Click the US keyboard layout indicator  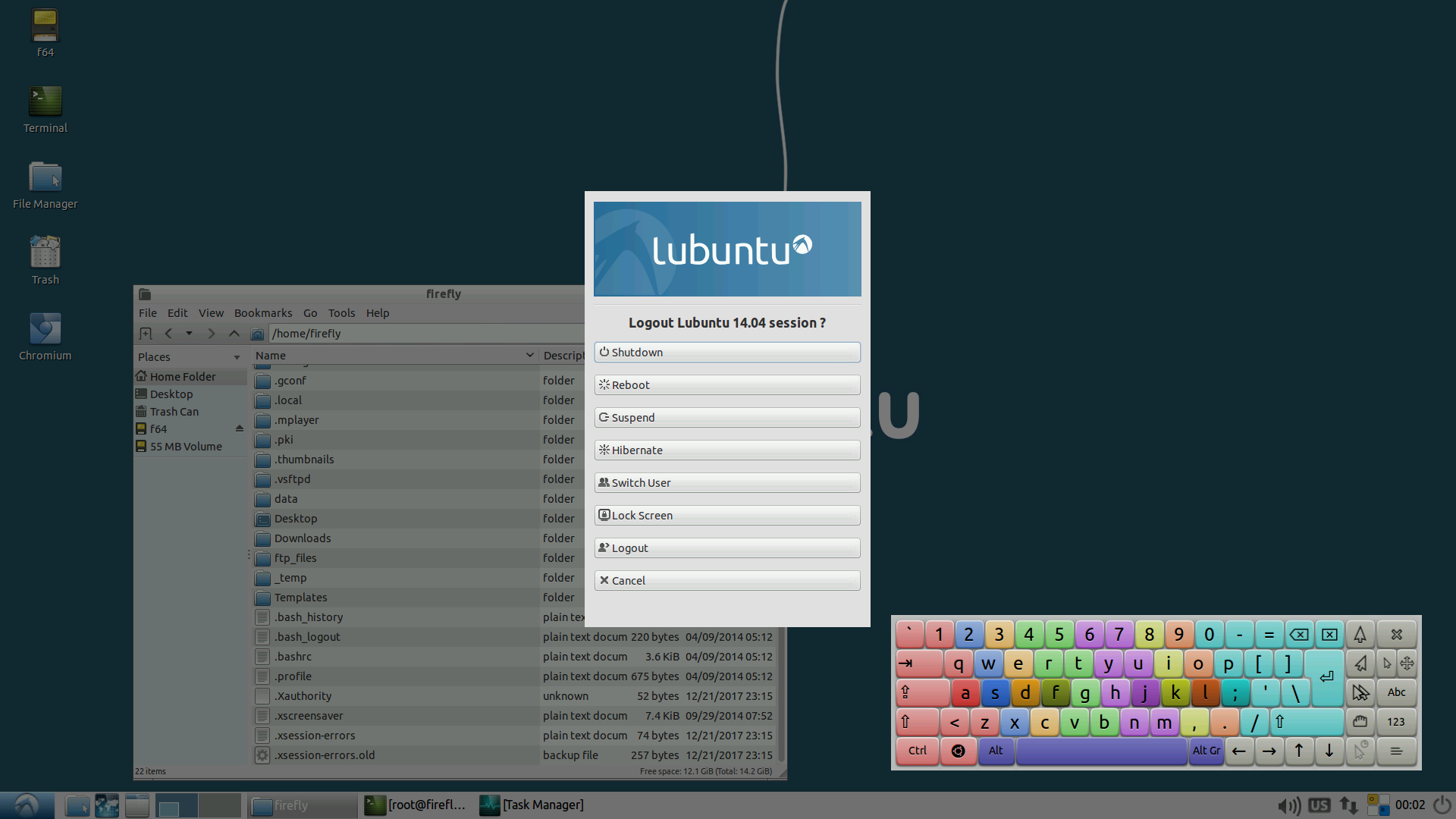pyautogui.click(x=1319, y=805)
